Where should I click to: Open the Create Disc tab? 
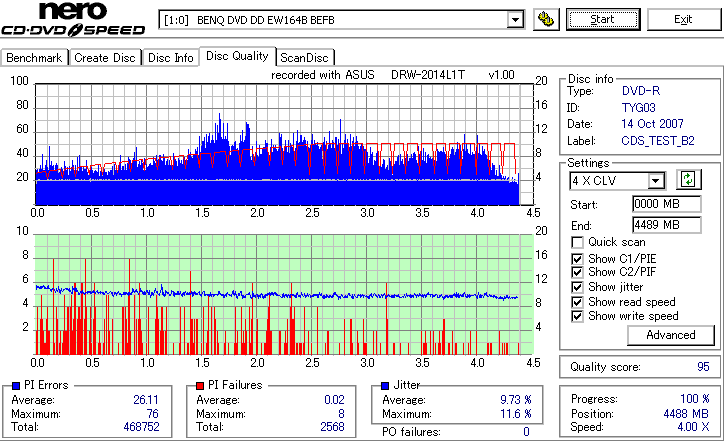[x=105, y=58]
